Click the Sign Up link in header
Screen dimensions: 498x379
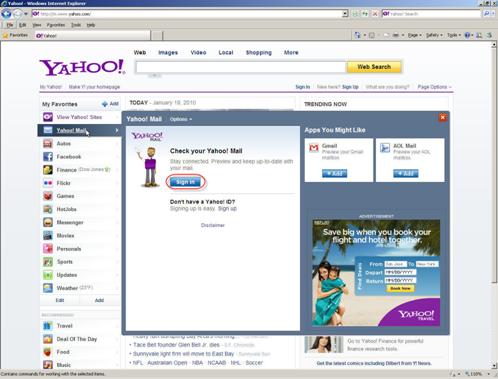click(x=350, y=87)
